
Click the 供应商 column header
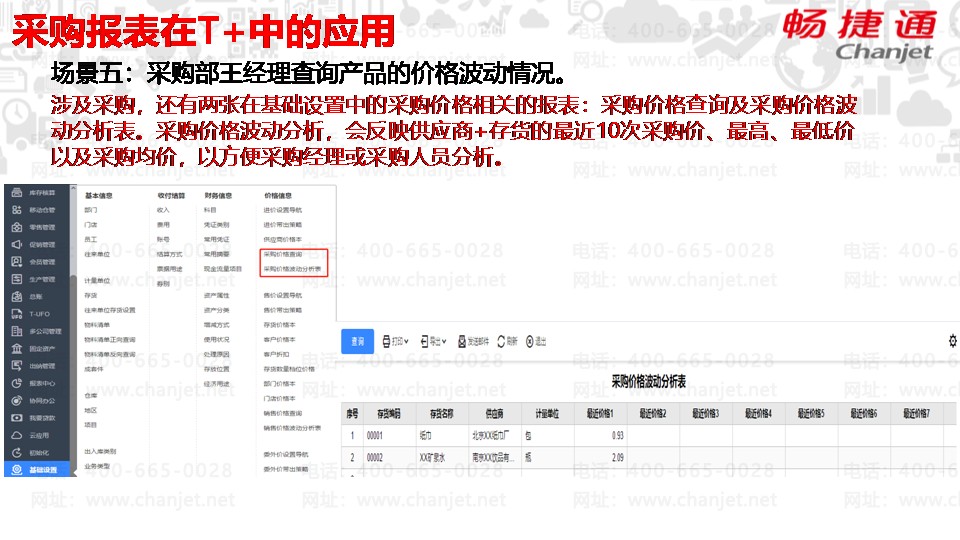click(494, 414)
